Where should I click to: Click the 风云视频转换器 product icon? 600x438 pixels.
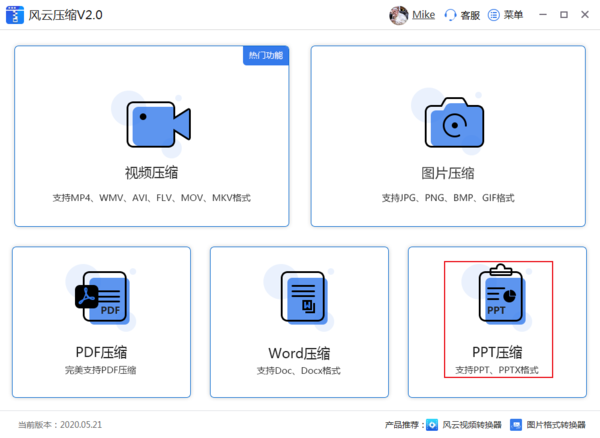[x=432, y=425]
